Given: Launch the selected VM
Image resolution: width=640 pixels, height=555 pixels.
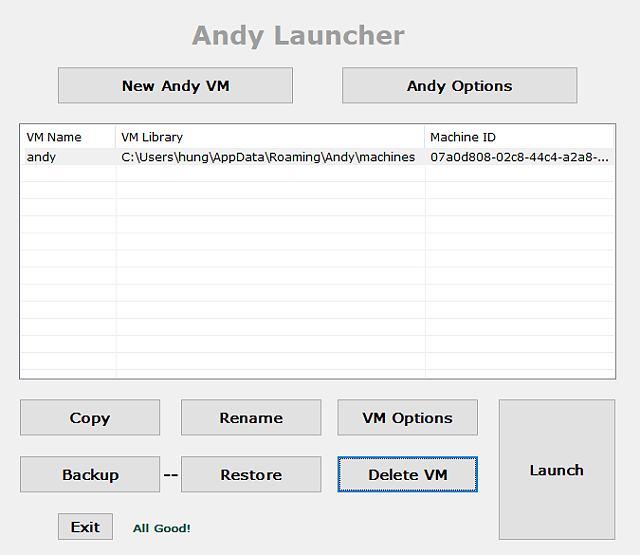Looking at the screenshot, I should point(557,470).
